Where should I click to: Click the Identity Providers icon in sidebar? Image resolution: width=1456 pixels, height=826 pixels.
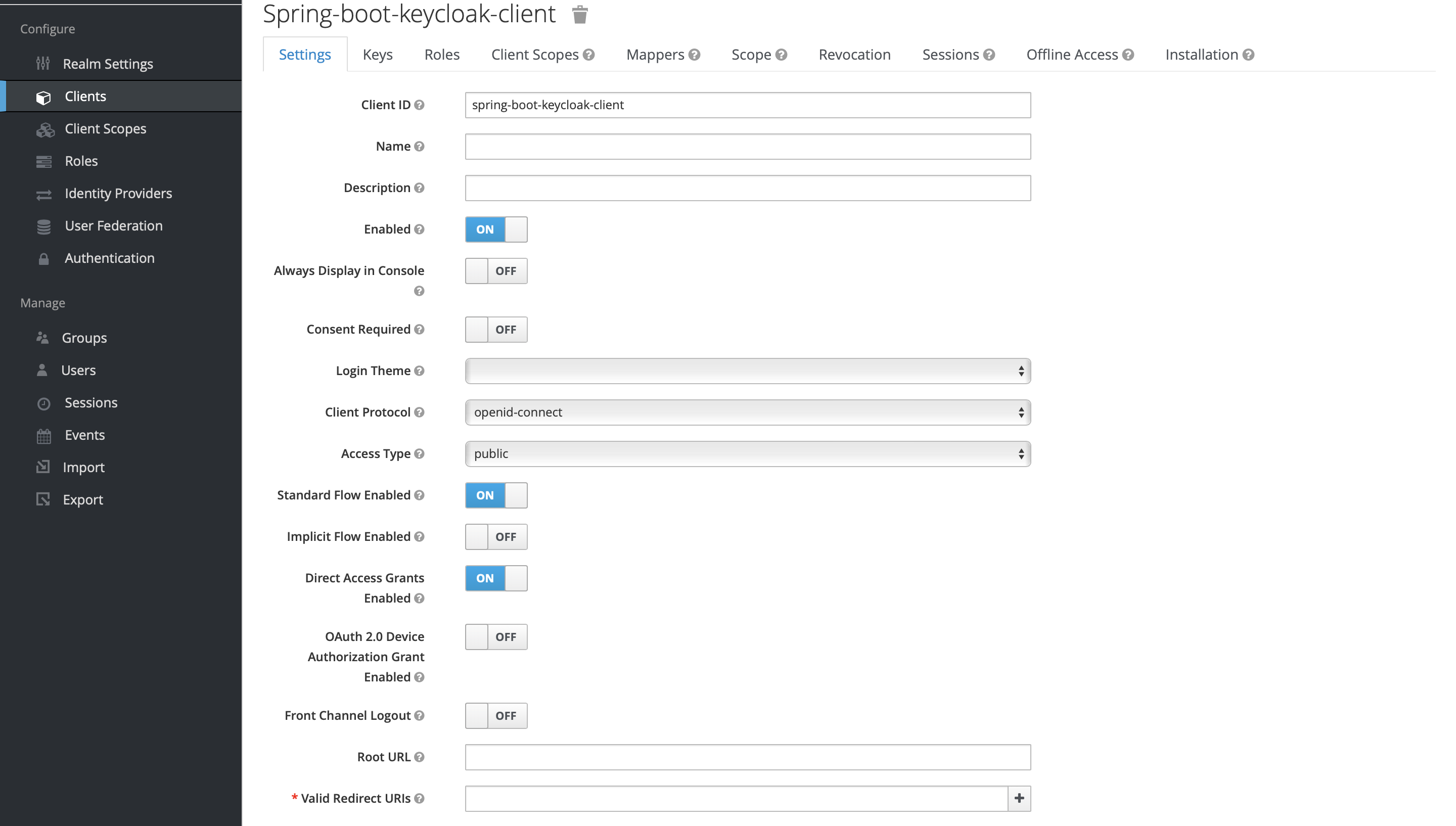click(x=42, y=193)
